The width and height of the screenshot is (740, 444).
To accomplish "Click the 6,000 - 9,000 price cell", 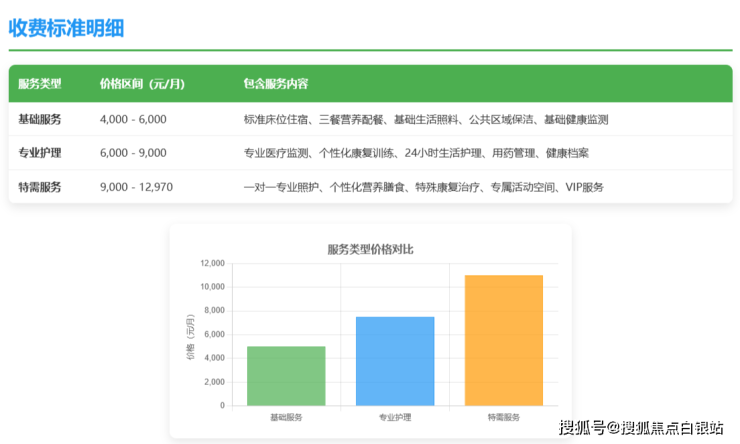I will coord(133,153).
